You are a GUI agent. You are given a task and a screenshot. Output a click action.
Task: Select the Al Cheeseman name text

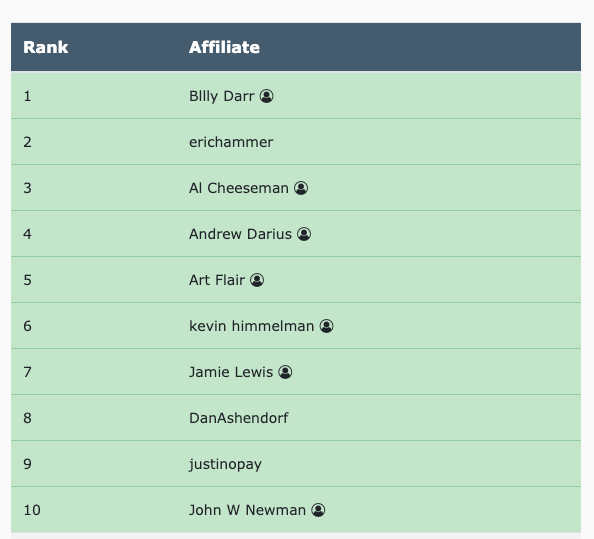pos(239,188)
